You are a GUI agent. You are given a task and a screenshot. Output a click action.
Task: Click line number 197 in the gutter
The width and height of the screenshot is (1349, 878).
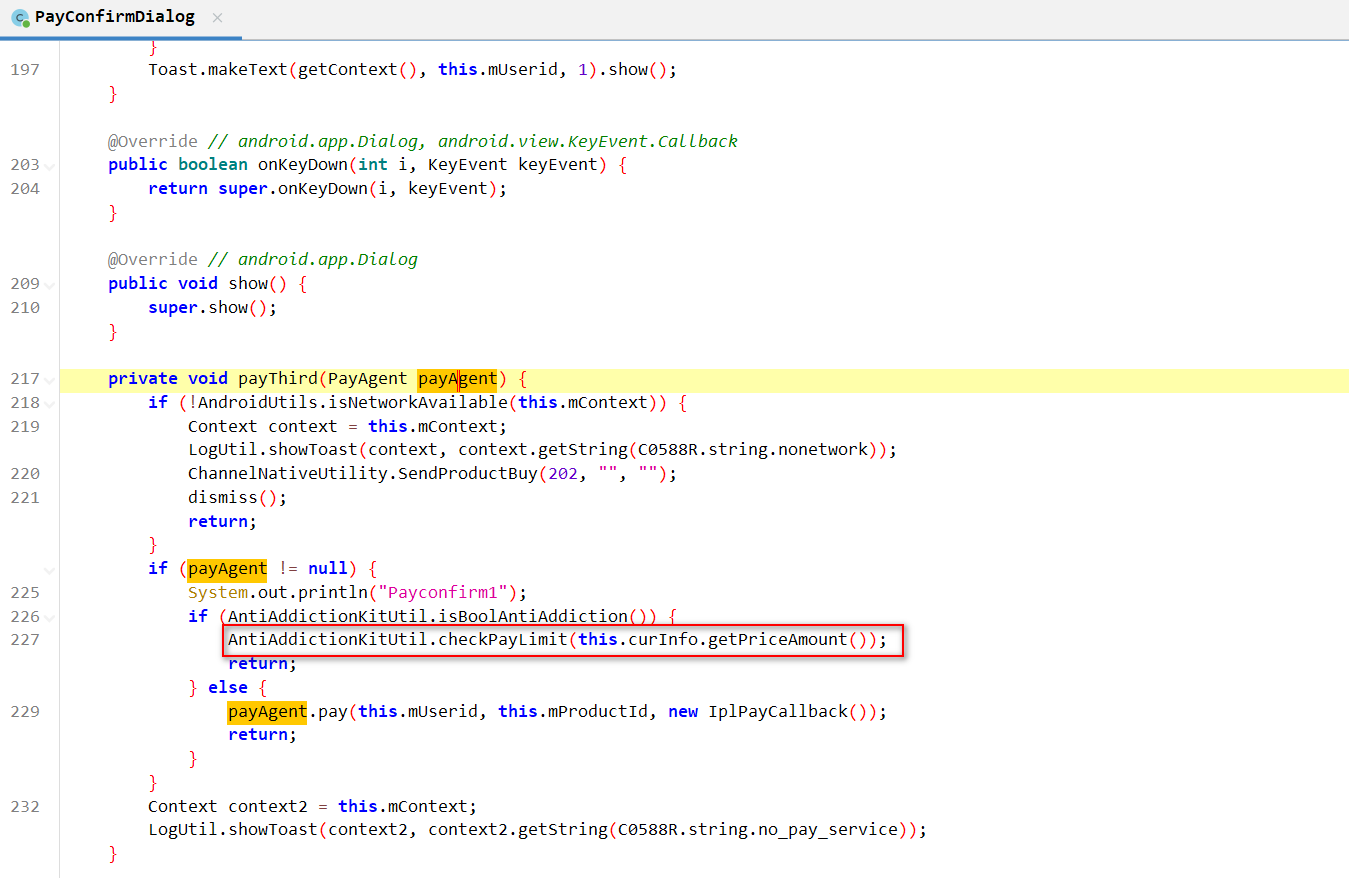[x=25, y=70]
